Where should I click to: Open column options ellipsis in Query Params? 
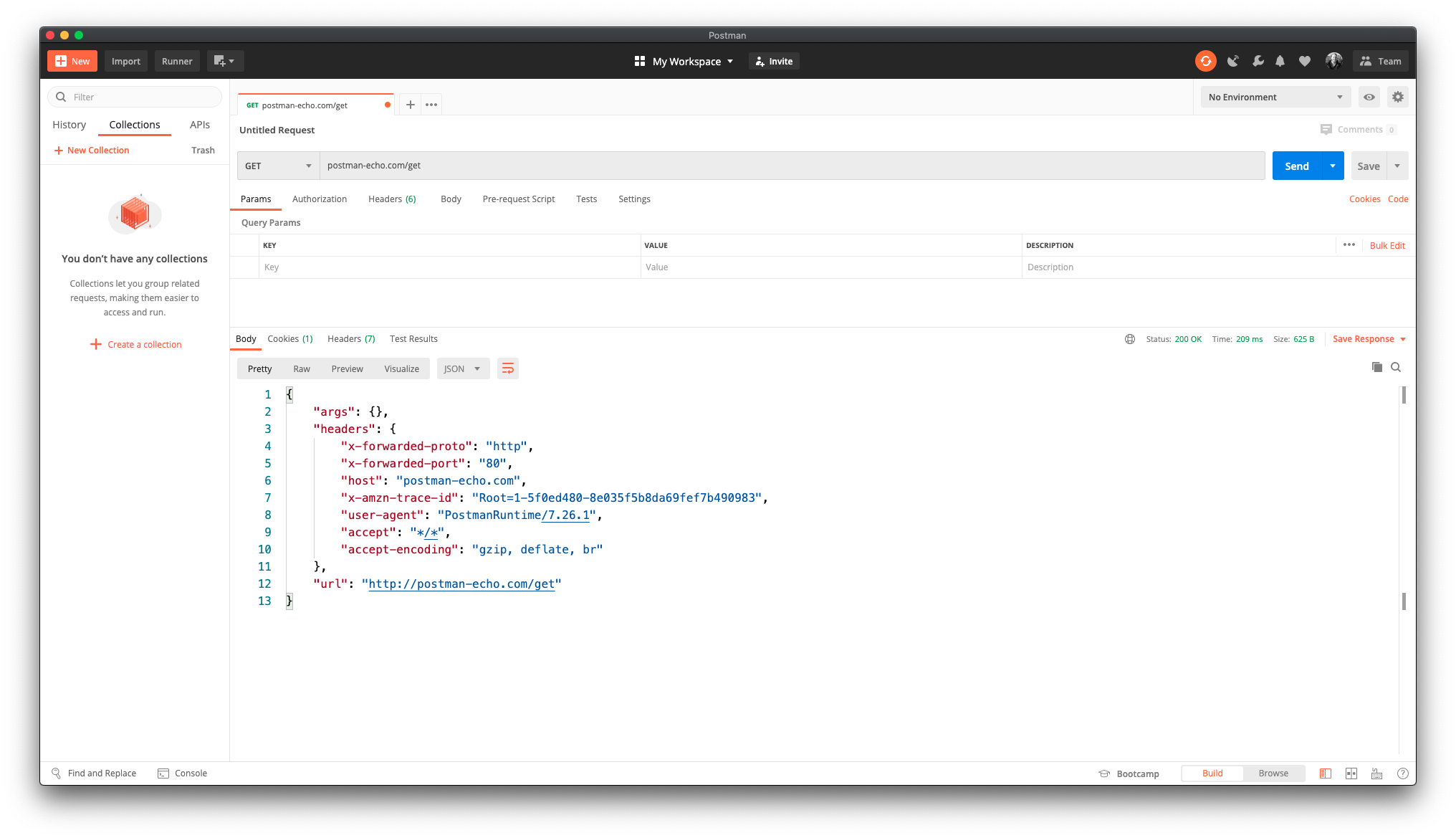(1349, 244)
